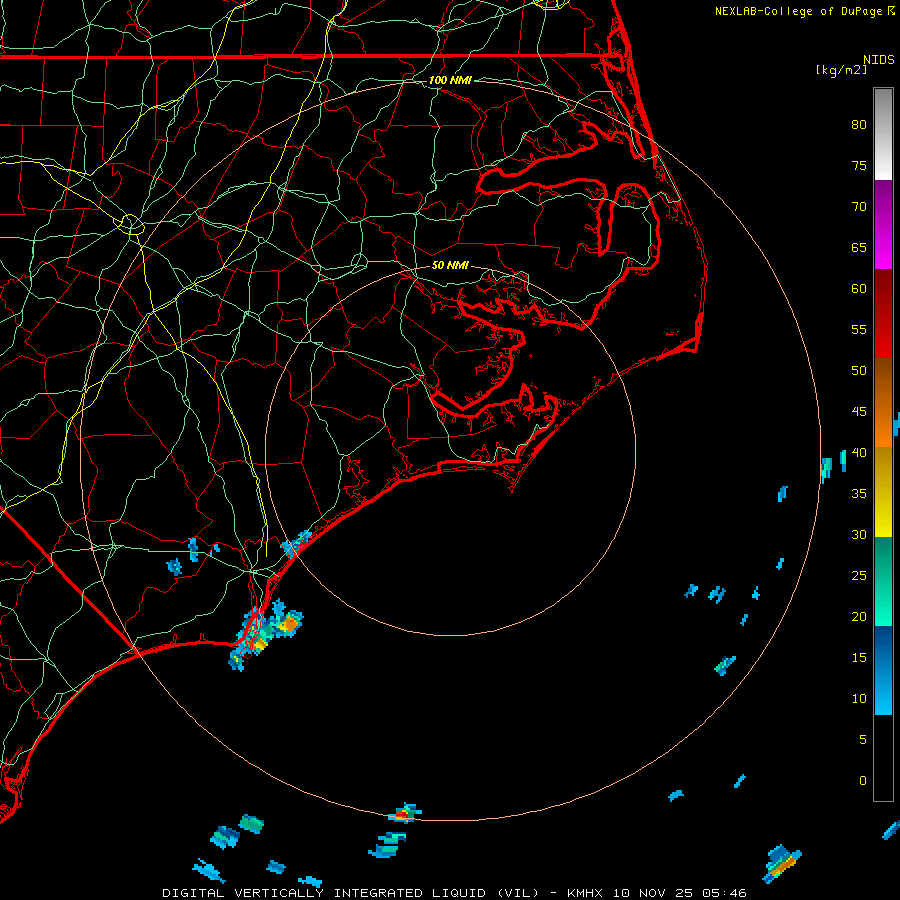Screen dimensions: 900x900
Task: Click the orange-streaked echo at the bottom right corner
Action: pos(781,863)
